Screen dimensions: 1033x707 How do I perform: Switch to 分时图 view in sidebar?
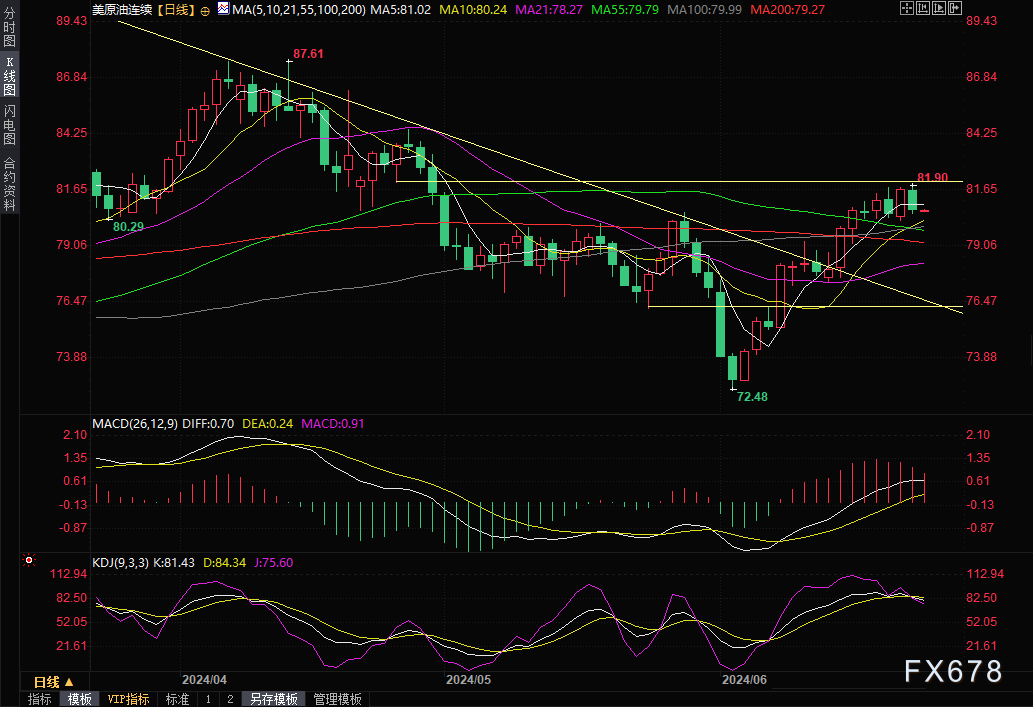pyautogui.click(x=9, y=30)
